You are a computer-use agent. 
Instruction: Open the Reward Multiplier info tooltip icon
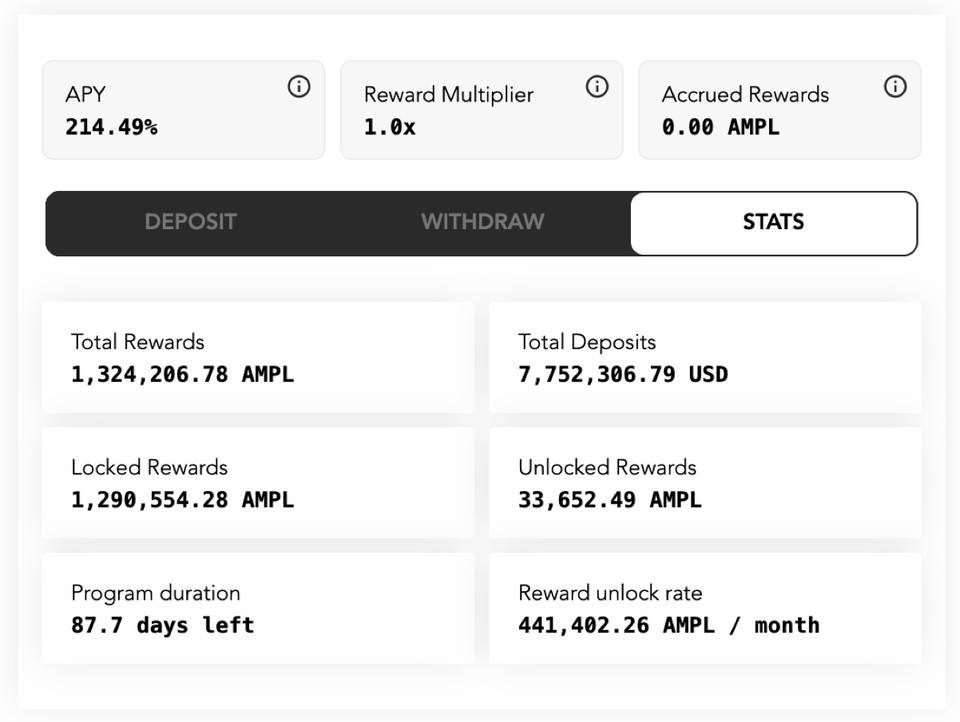click(x=597, y=87)
